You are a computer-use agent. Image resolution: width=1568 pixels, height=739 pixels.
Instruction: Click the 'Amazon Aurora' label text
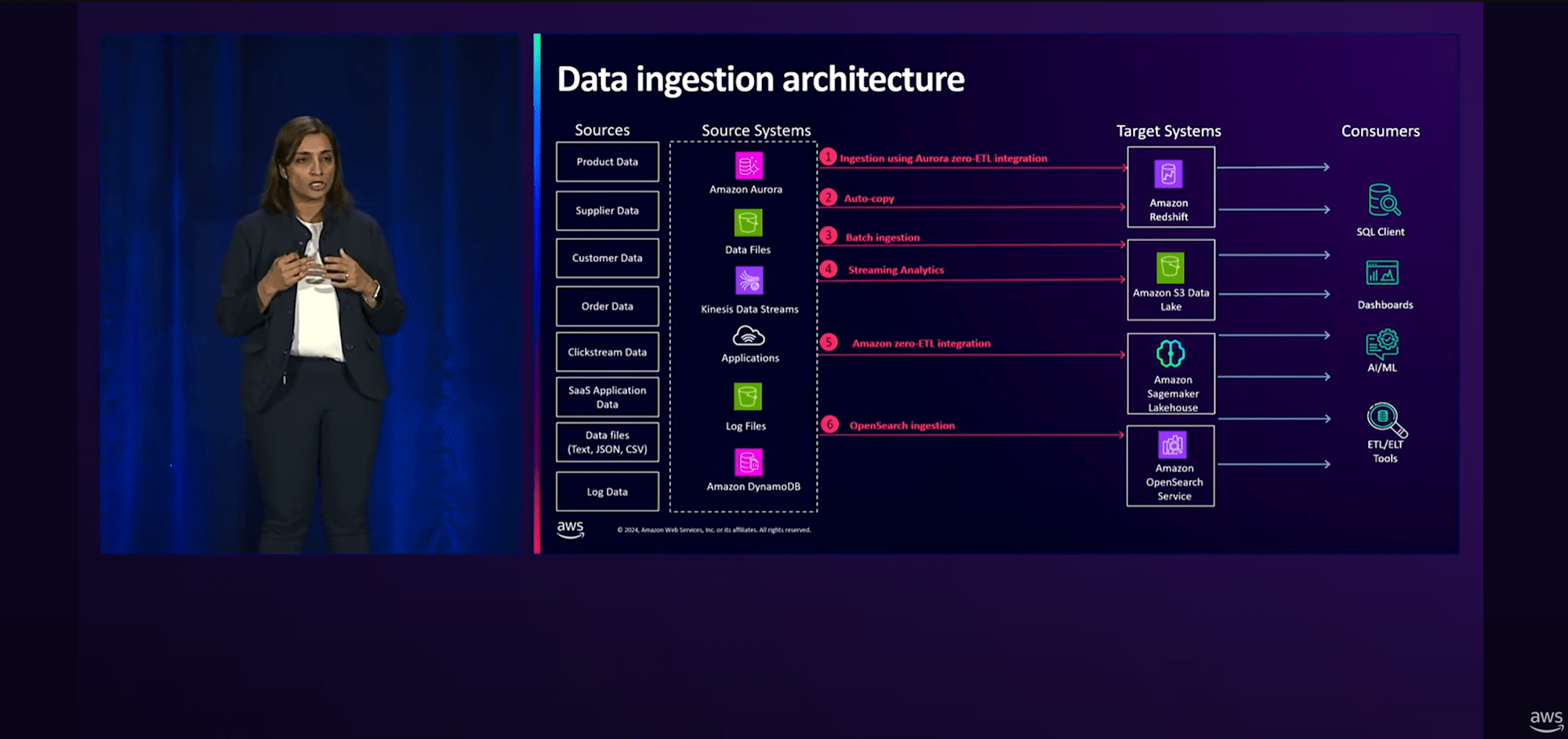(746, 189)
